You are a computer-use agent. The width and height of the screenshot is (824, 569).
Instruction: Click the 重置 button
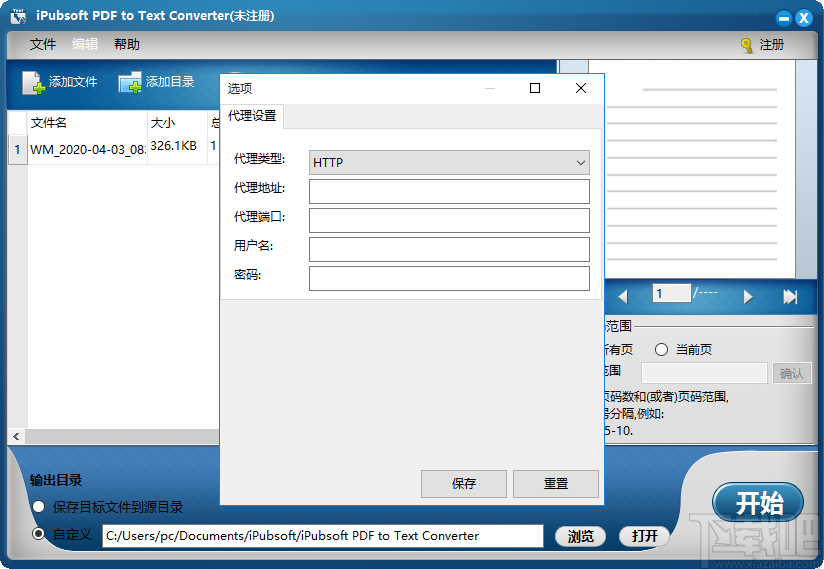point(555,483)
